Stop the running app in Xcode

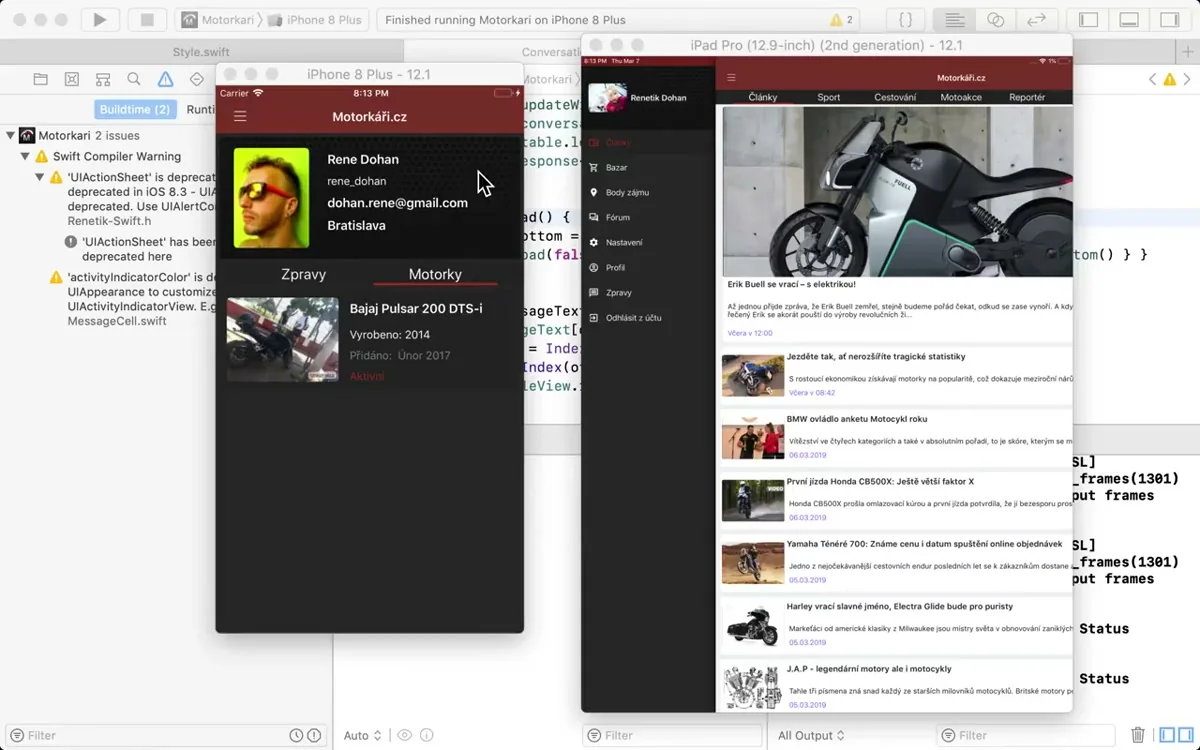[x=147, y=19]
